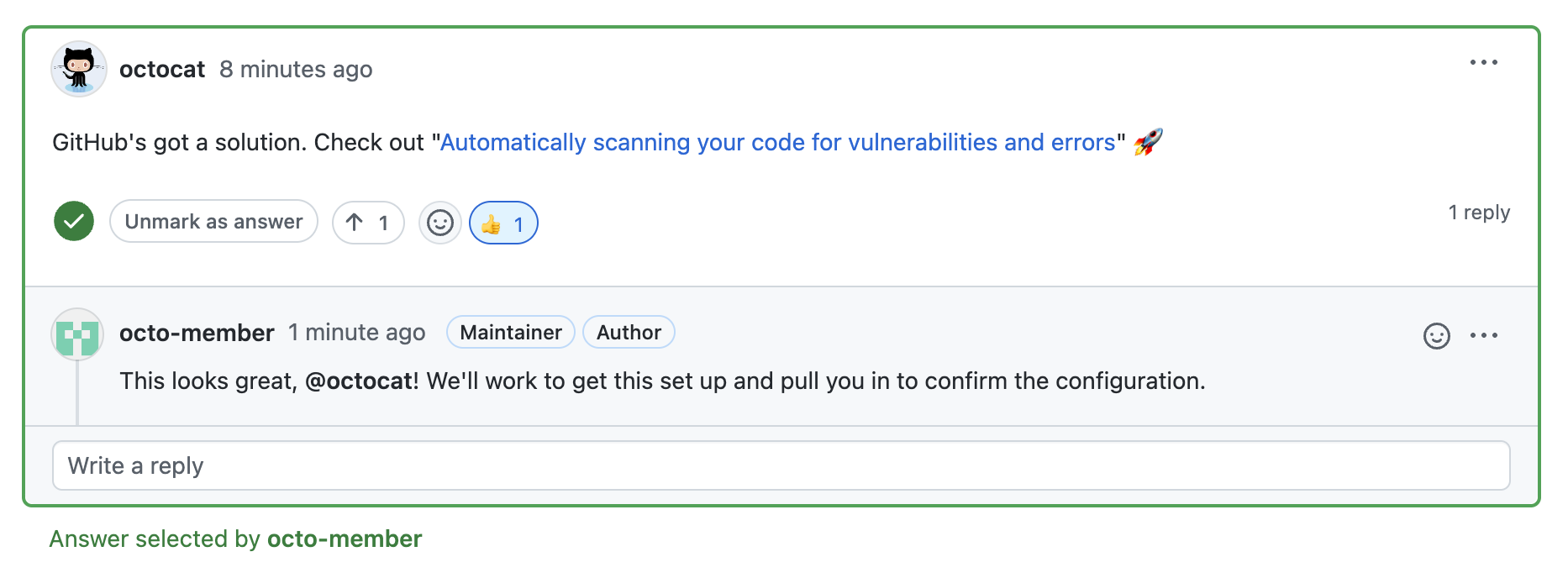Screen dimensions: 1568x578
Task: Click the 1 reply count text
Action: point(1478,213)
